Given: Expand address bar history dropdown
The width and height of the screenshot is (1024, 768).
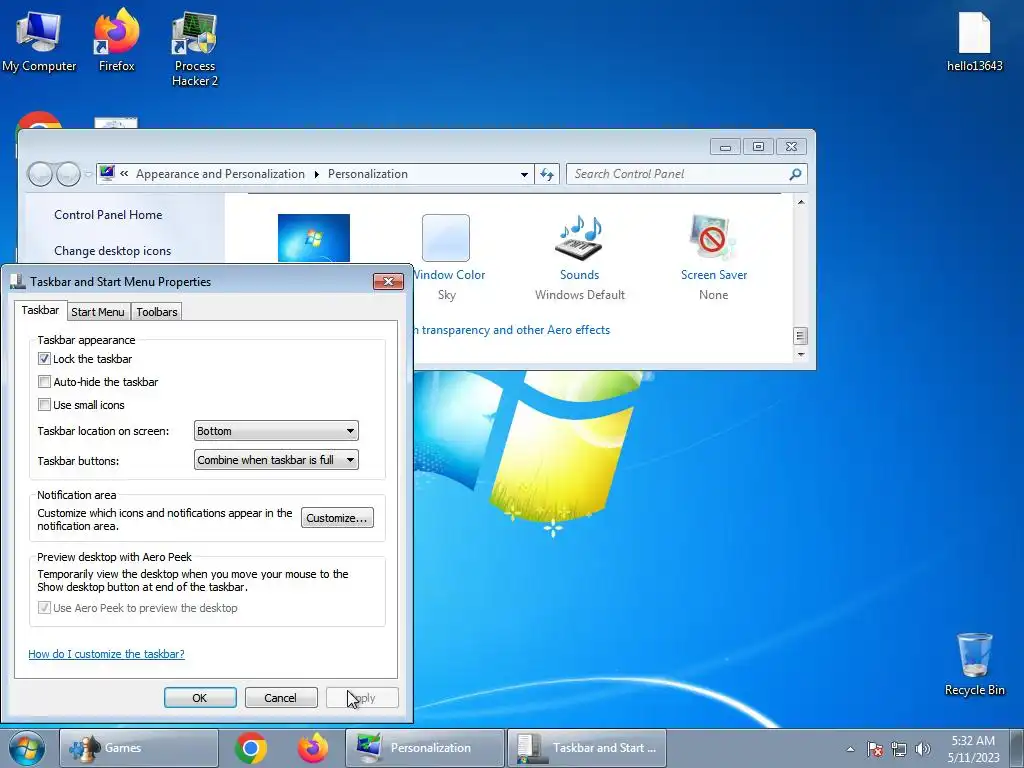Looking at the screenshot, I should (524, 174).
